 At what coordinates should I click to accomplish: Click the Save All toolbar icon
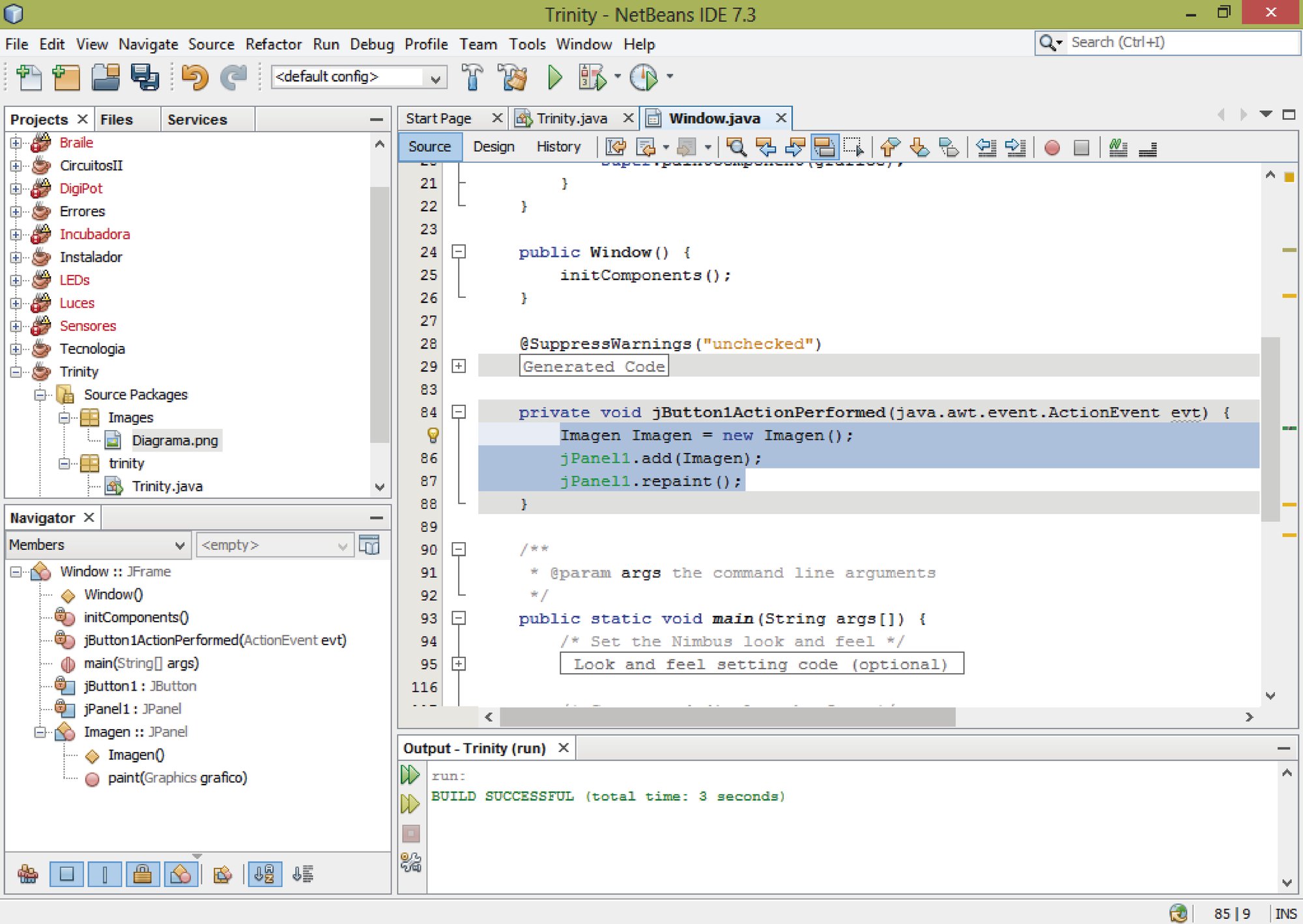144,78
